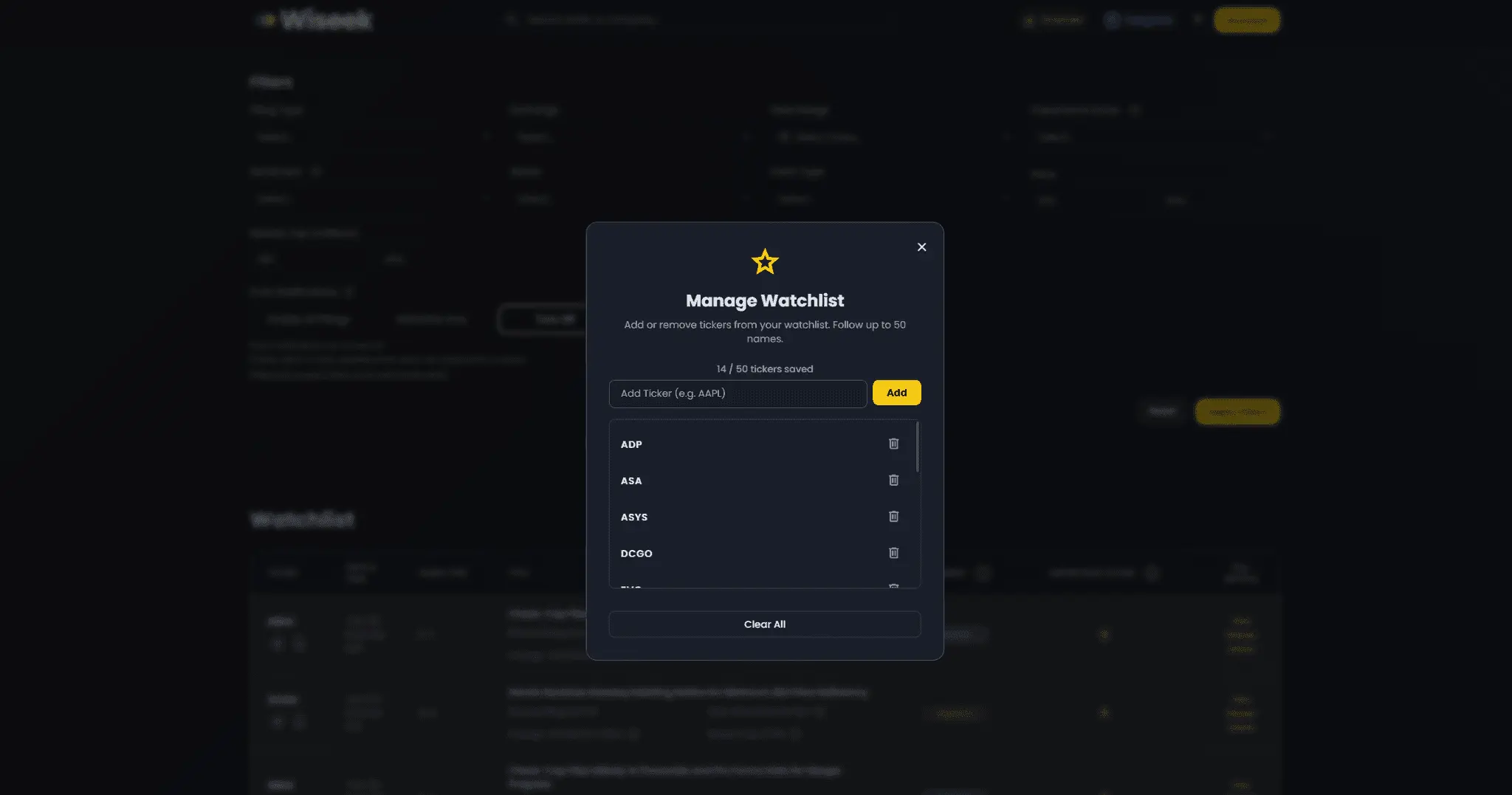Click the 14 / 50 tickers saved text
This screenshot has height=795, width=1512.
point(764,368)
